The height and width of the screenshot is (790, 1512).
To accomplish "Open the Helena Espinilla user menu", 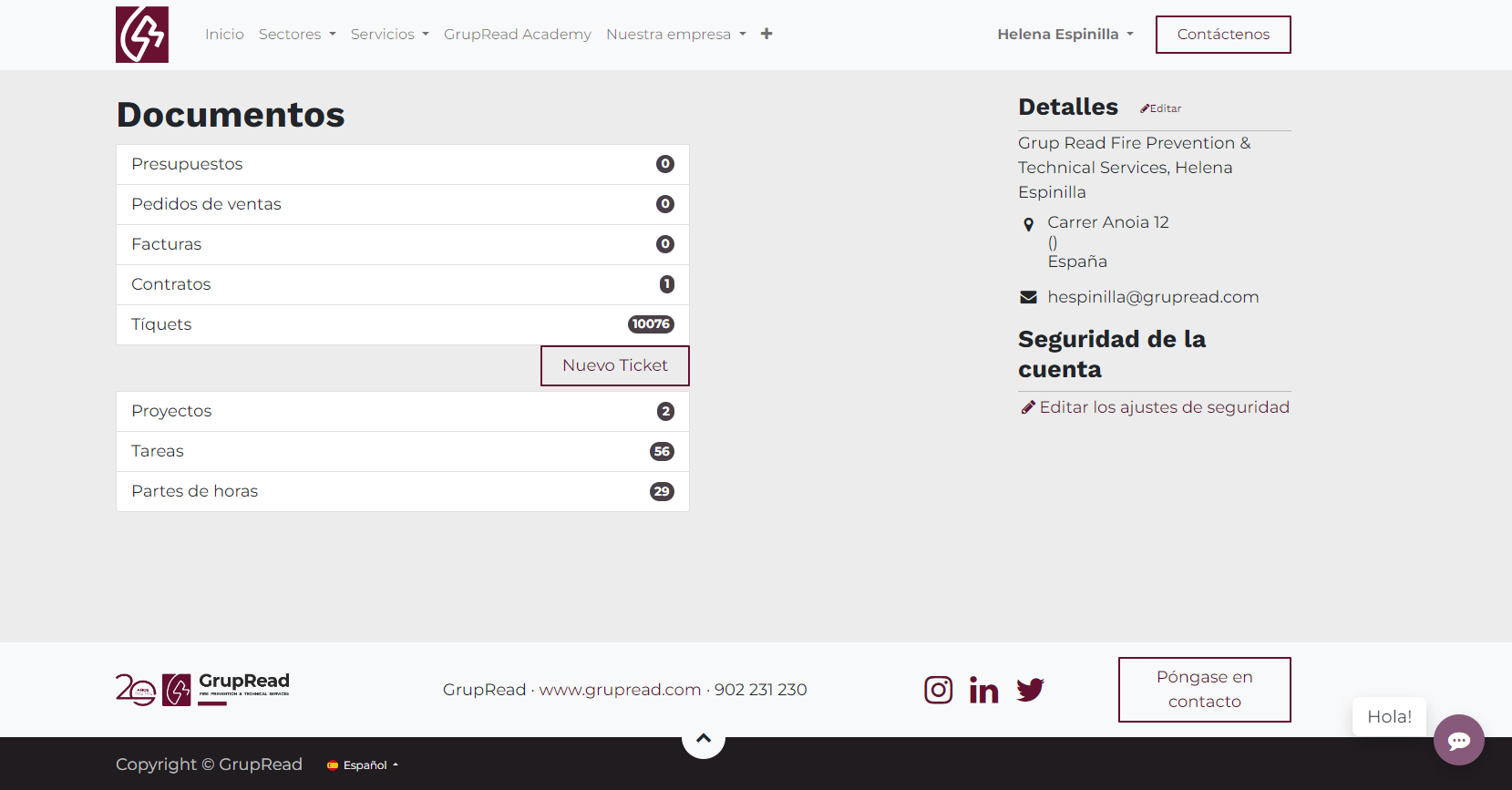I will click(1065, 35).
